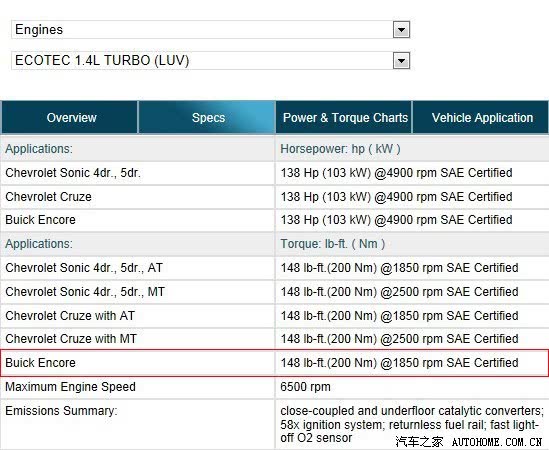This screenshot has height=450, width=549.
Task: Select the Chevrolet Cruze with MT row
Action: tap(274, 339)
